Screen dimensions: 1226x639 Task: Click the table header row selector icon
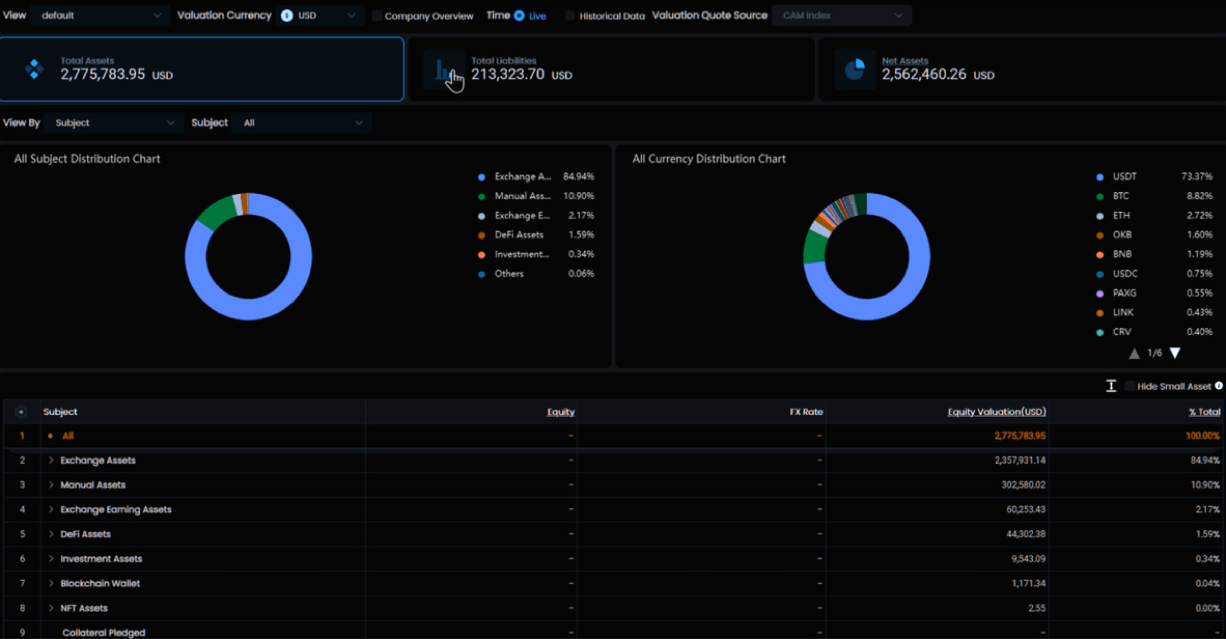tap(21, 412)
